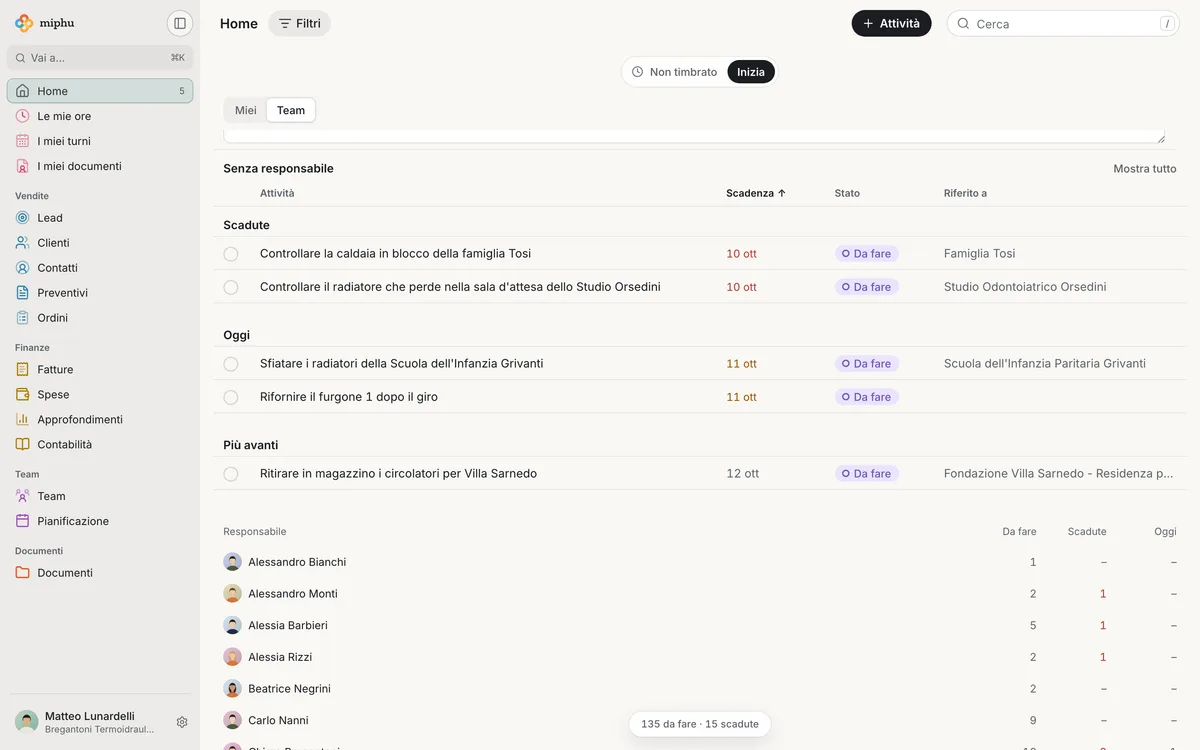This screenshot has height=750, width=1200.
Task: Click the Stato column header
Action: [x=847, y=193]
